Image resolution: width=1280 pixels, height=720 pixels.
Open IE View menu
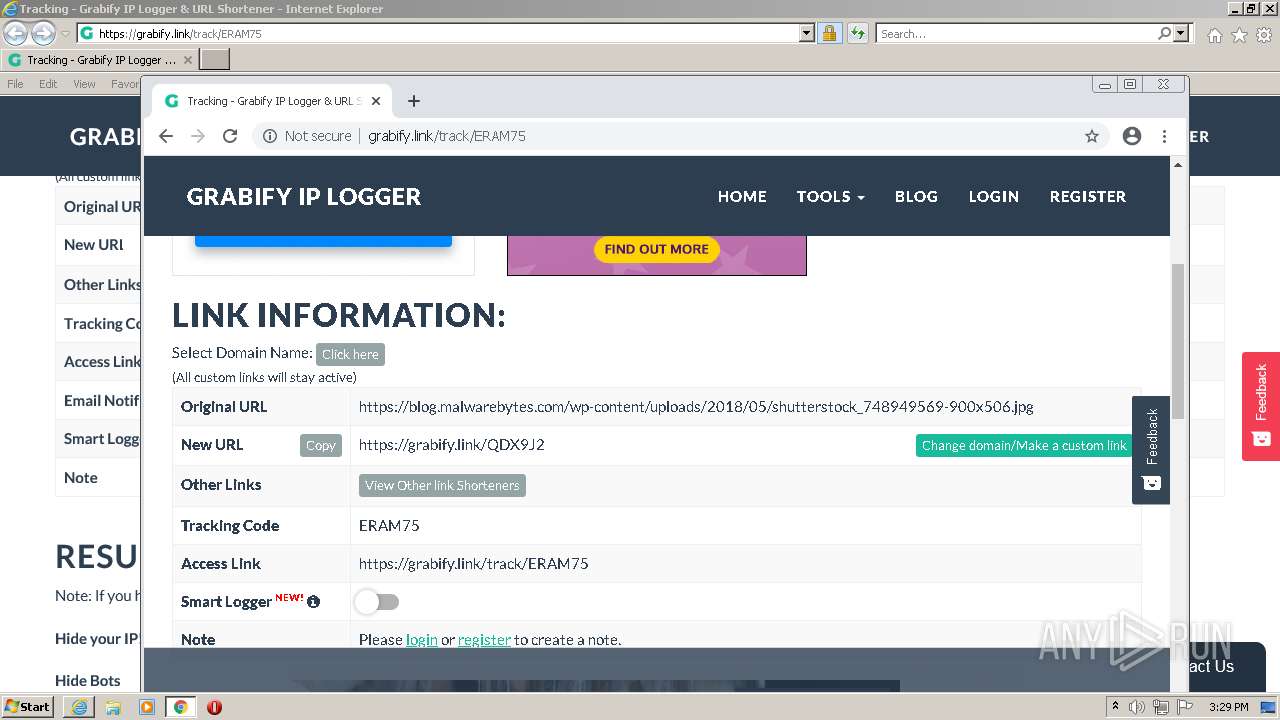(85, 84)
